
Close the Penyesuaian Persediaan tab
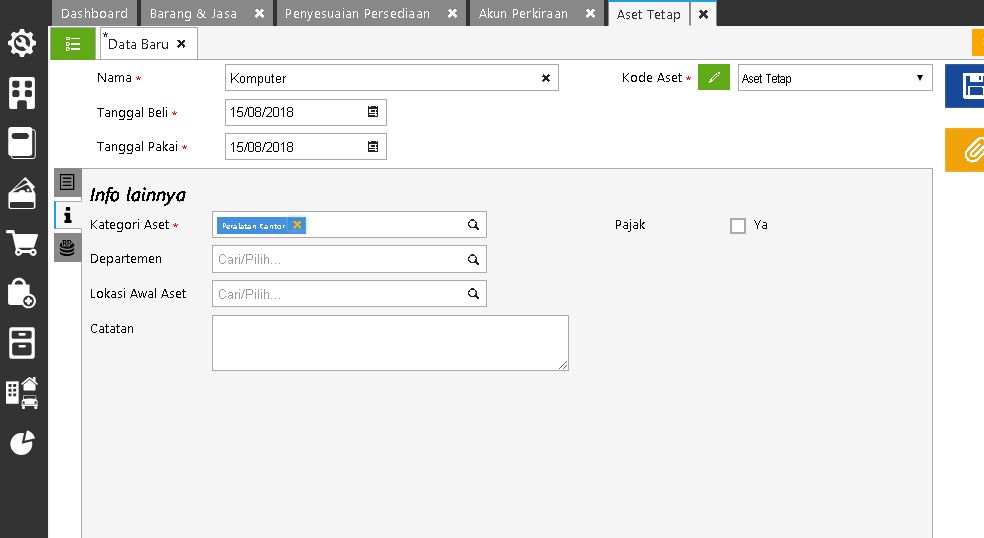452,14
